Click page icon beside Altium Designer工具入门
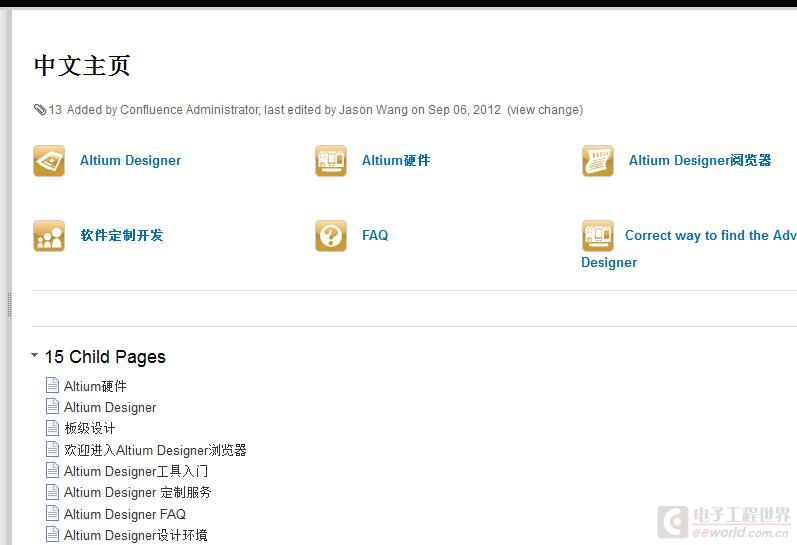 click(x=52, y=471)
